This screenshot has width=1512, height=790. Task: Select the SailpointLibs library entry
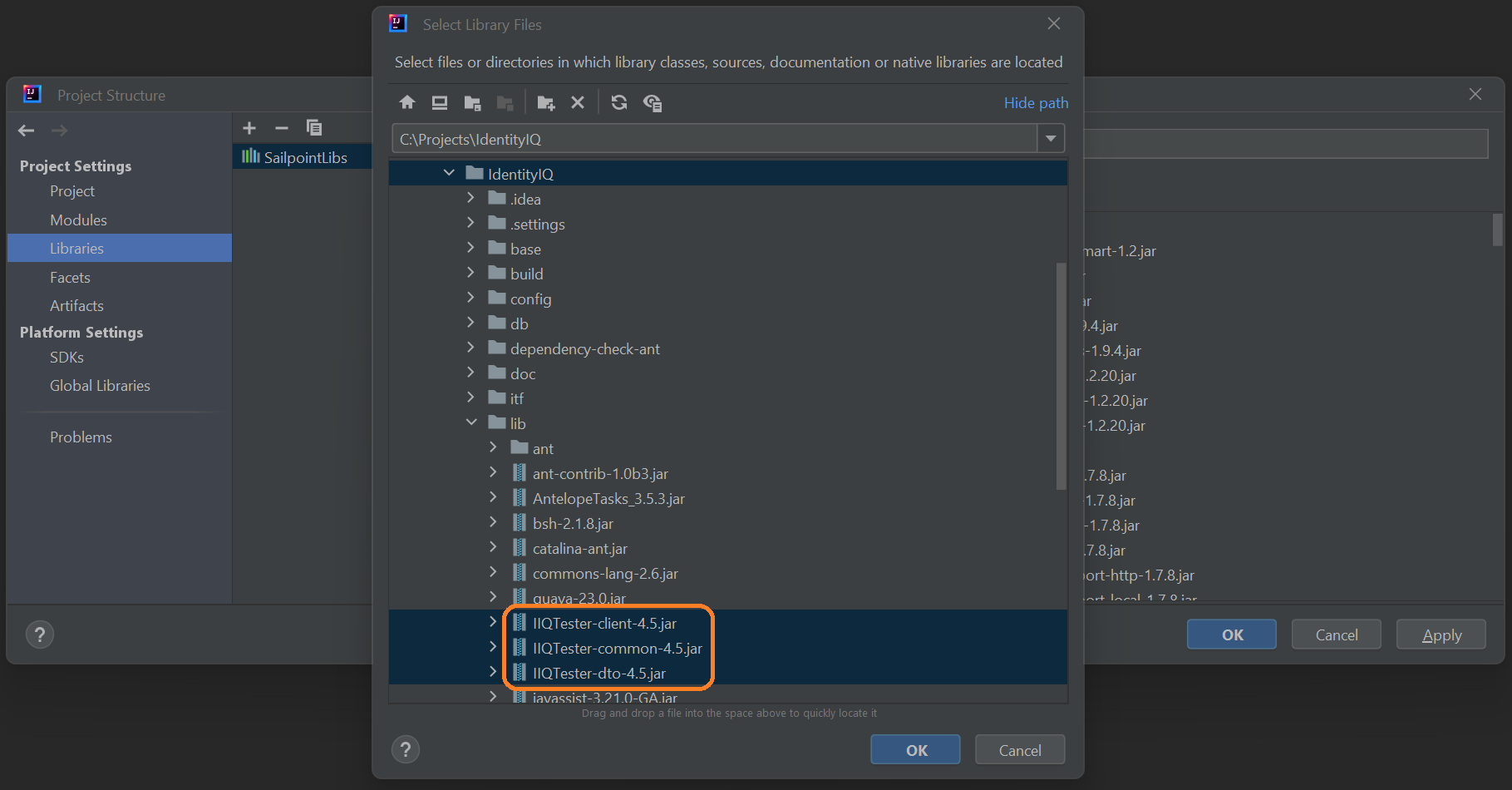(303, 157)
